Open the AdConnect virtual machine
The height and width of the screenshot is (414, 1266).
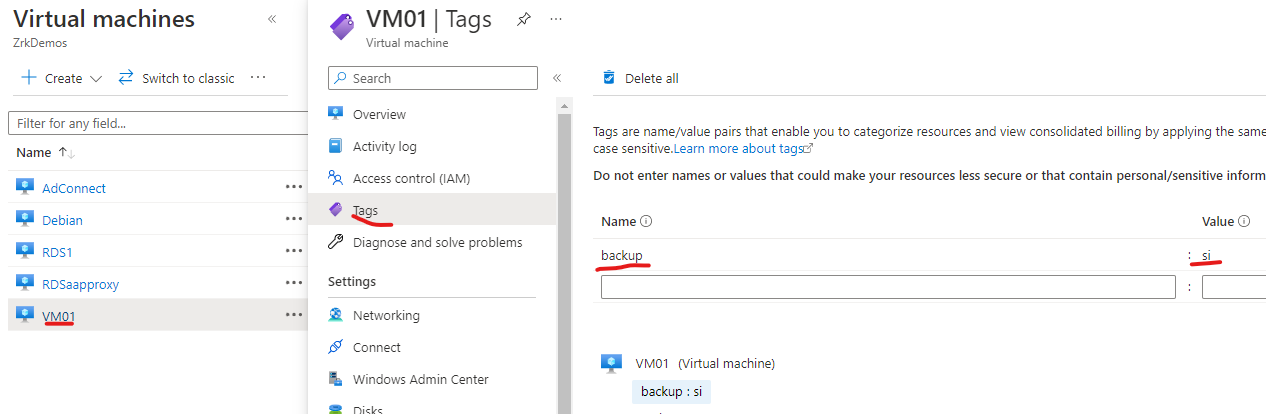pyautogui.click(x=74, y=188)
